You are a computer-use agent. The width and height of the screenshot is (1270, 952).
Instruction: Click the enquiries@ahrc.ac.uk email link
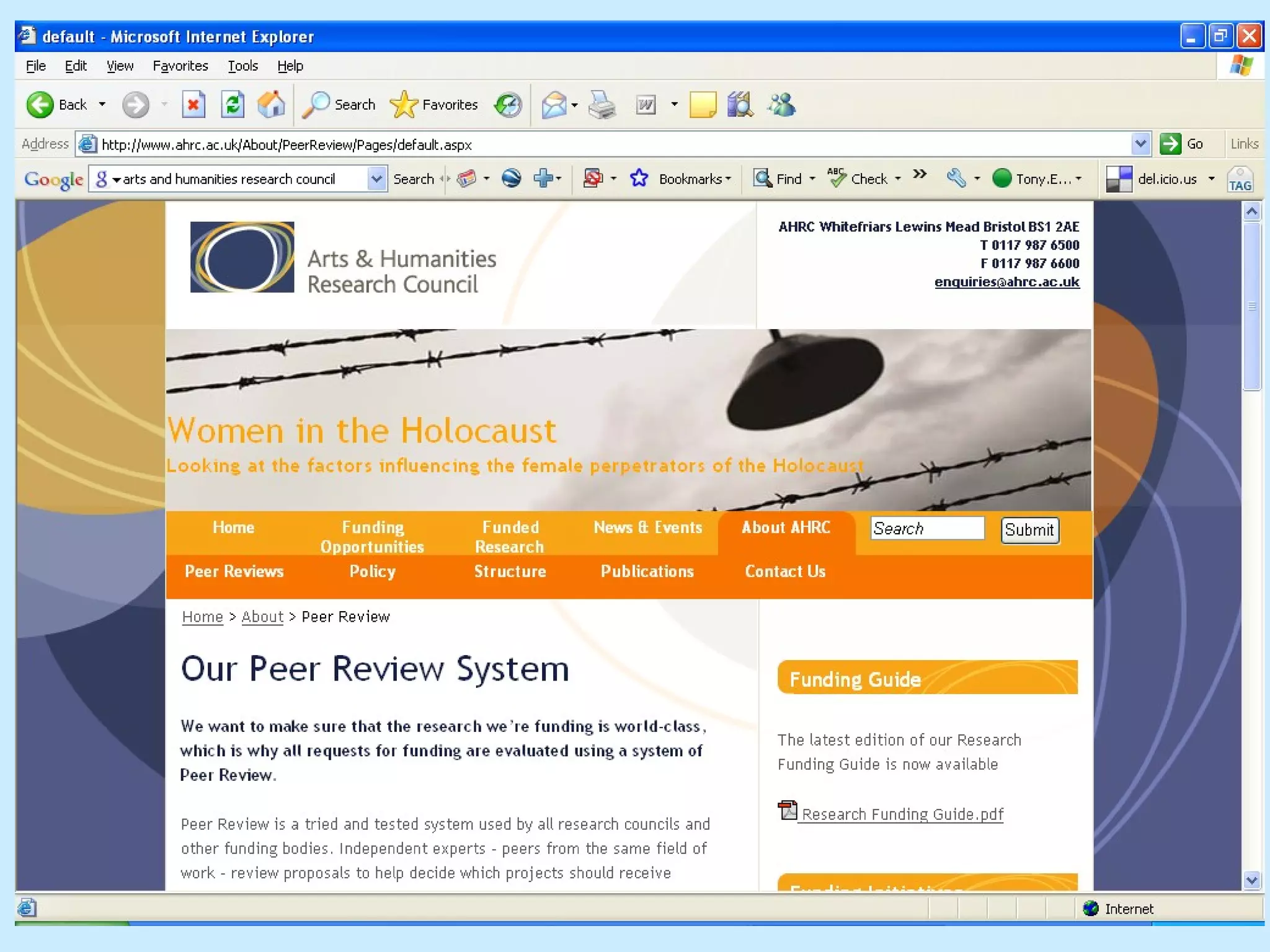(x=1006, y=282)
